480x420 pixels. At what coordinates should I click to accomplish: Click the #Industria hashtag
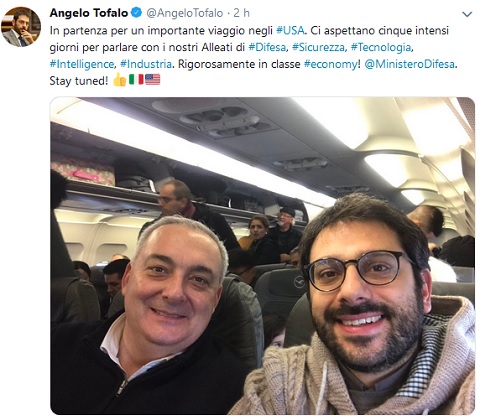[x=146, y=64]
